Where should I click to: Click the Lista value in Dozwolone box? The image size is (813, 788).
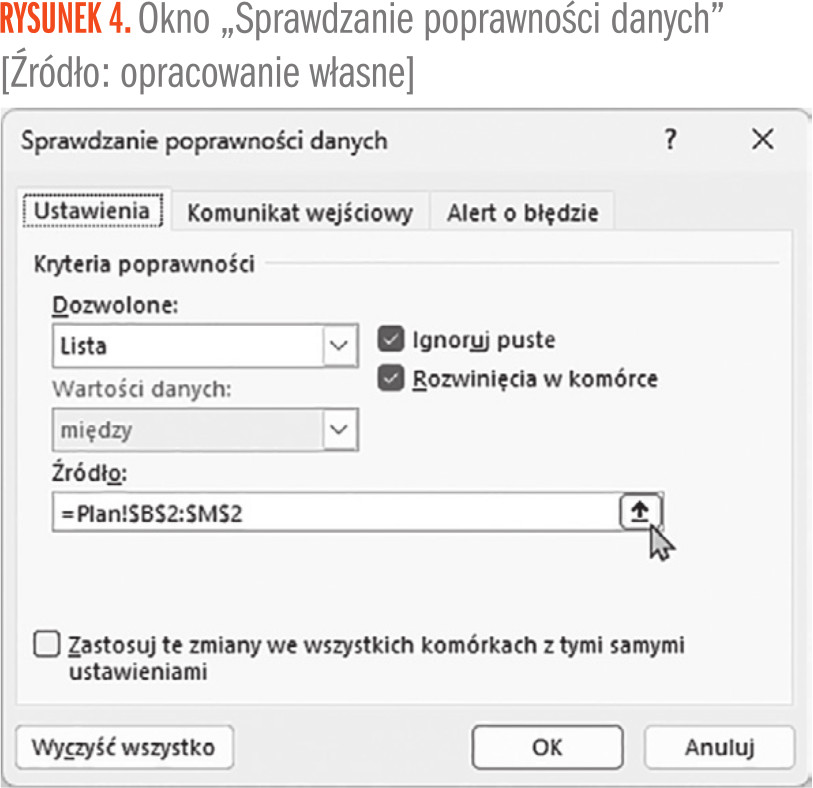click(x=186, y=346)
